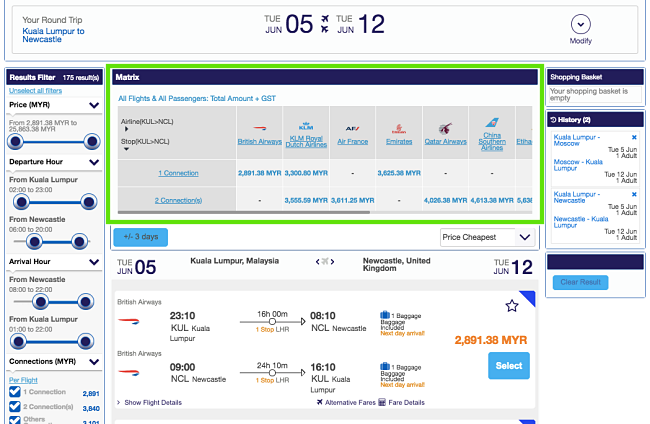Click the KLM logo in matrix
This screenshot has width=650, height=424.
tap(306, 126)
